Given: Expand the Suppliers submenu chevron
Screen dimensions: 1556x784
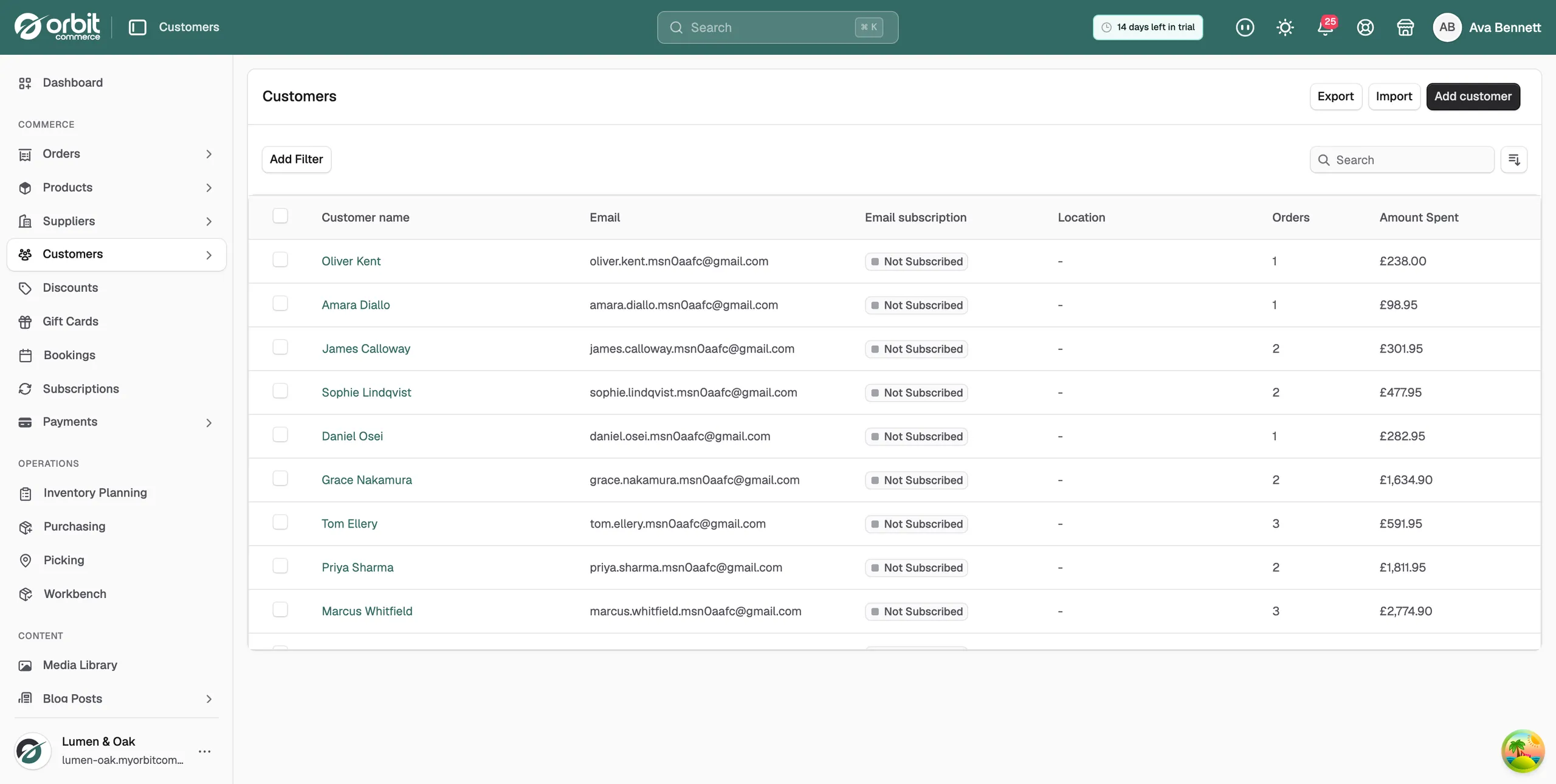Looking at the screenshot, I should click(x=208, y=221).
